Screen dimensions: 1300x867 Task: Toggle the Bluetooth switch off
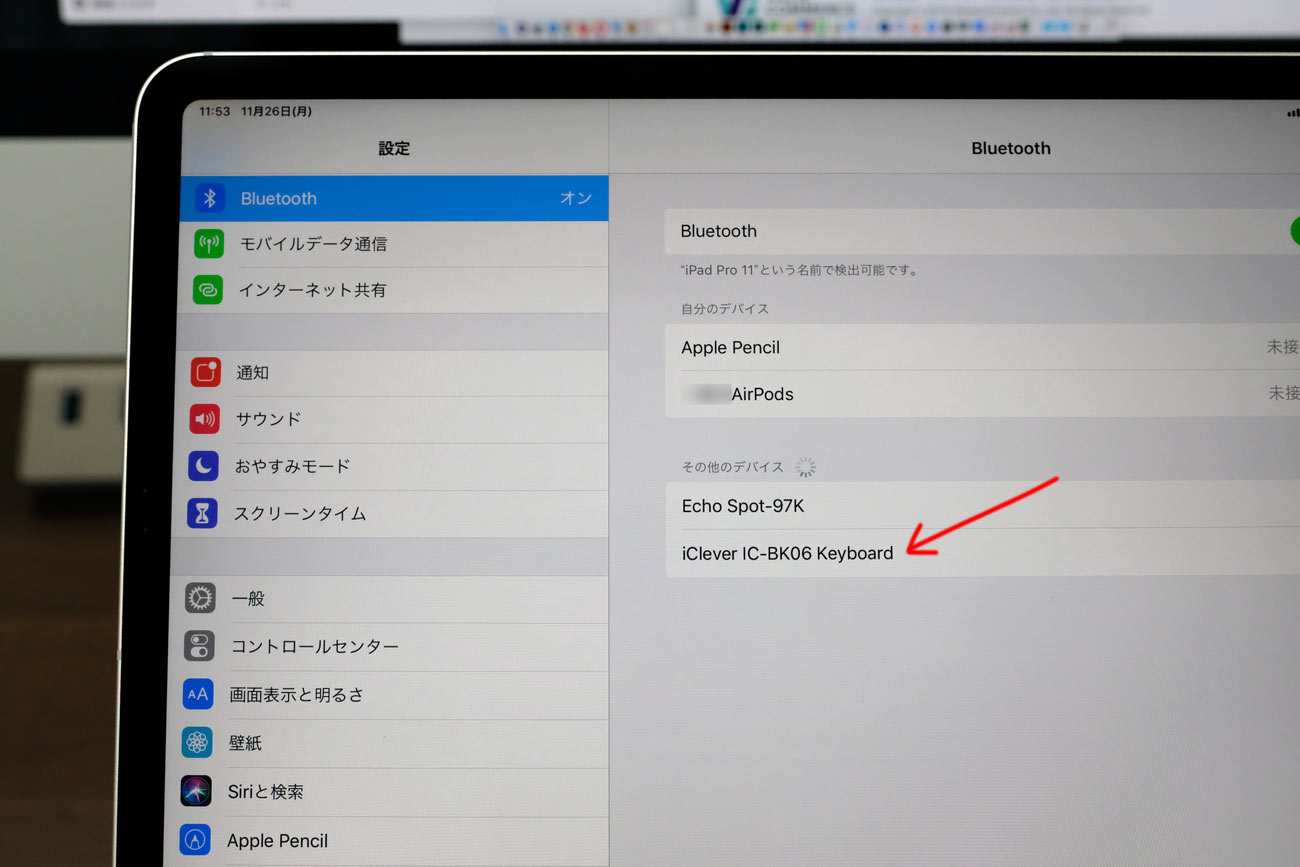tap(1294, 230)
